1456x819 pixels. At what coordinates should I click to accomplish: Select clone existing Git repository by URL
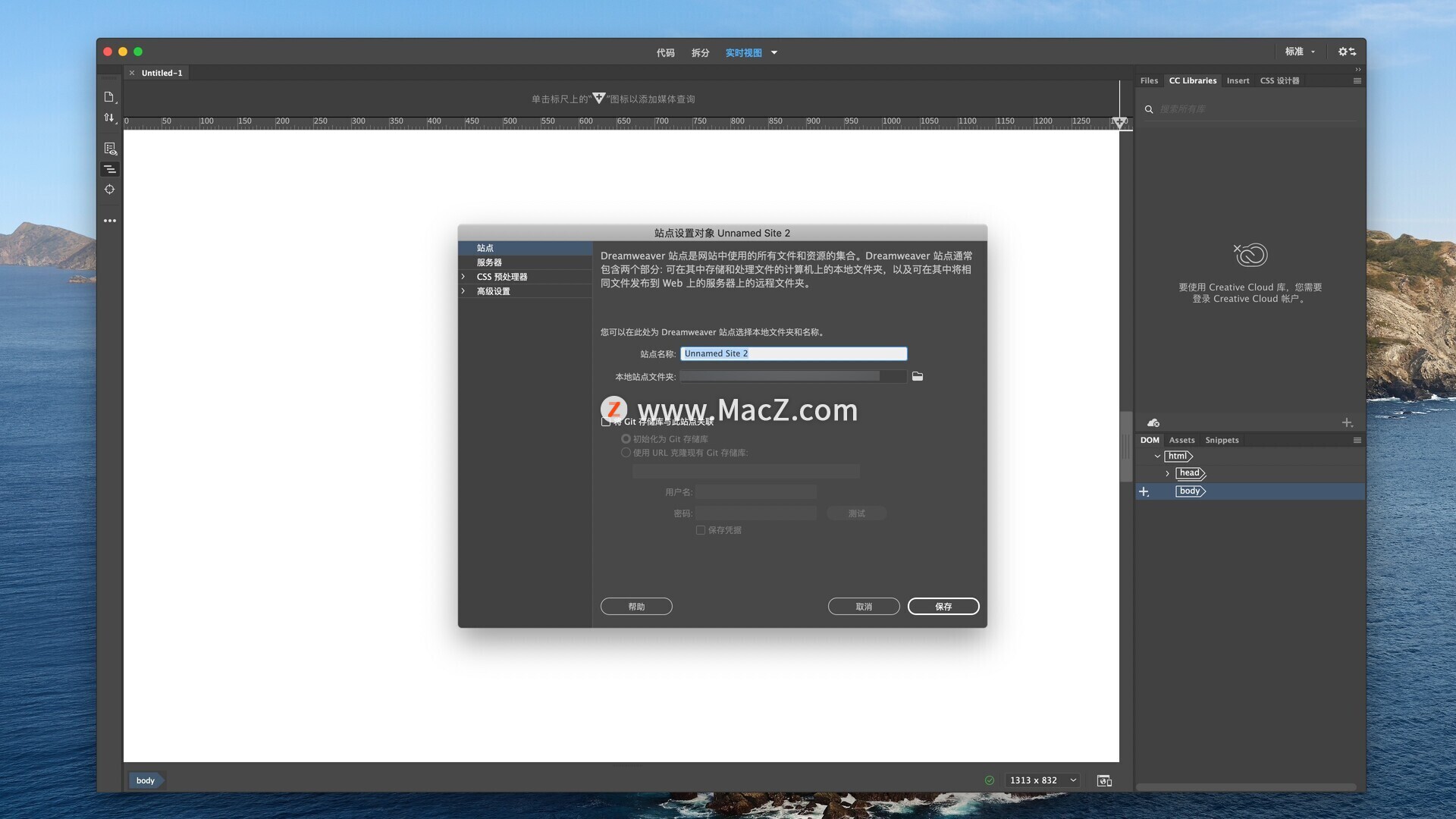[626, 453]
